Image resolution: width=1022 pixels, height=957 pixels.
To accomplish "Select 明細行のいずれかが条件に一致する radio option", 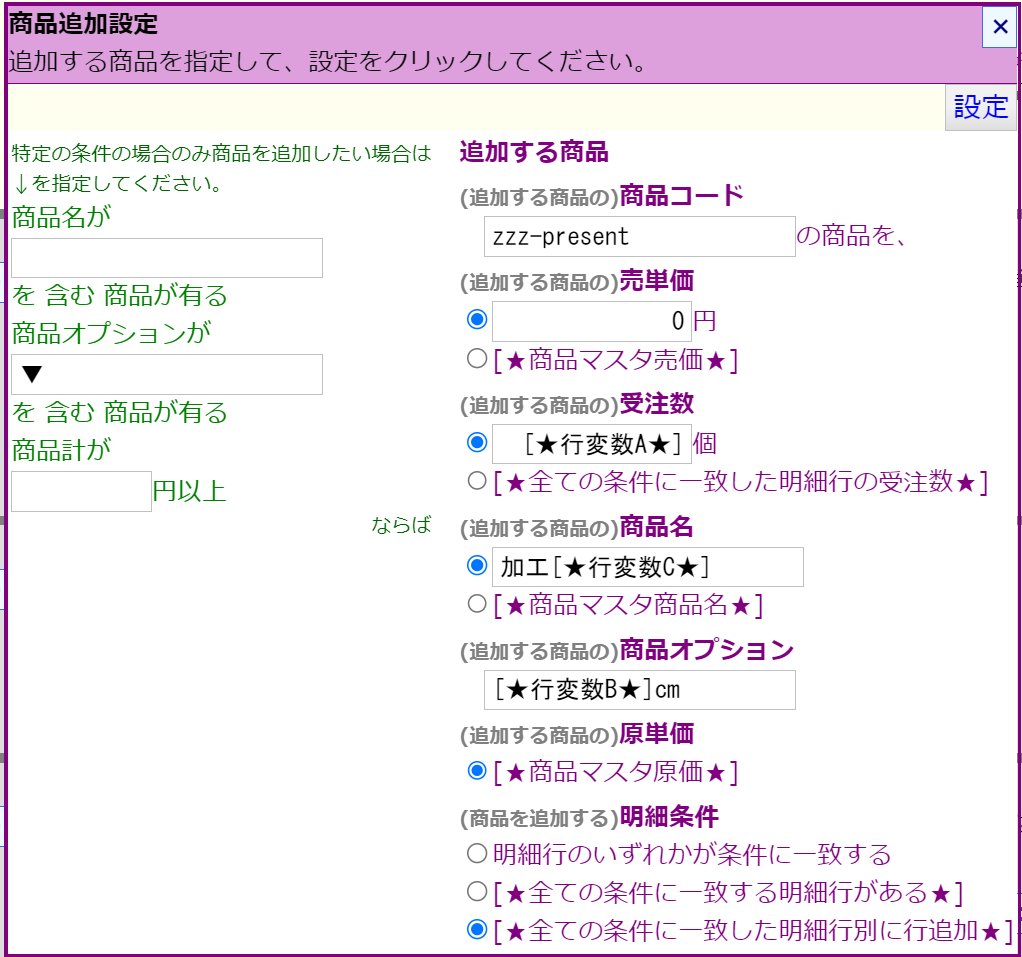I will tap(477, 854).
